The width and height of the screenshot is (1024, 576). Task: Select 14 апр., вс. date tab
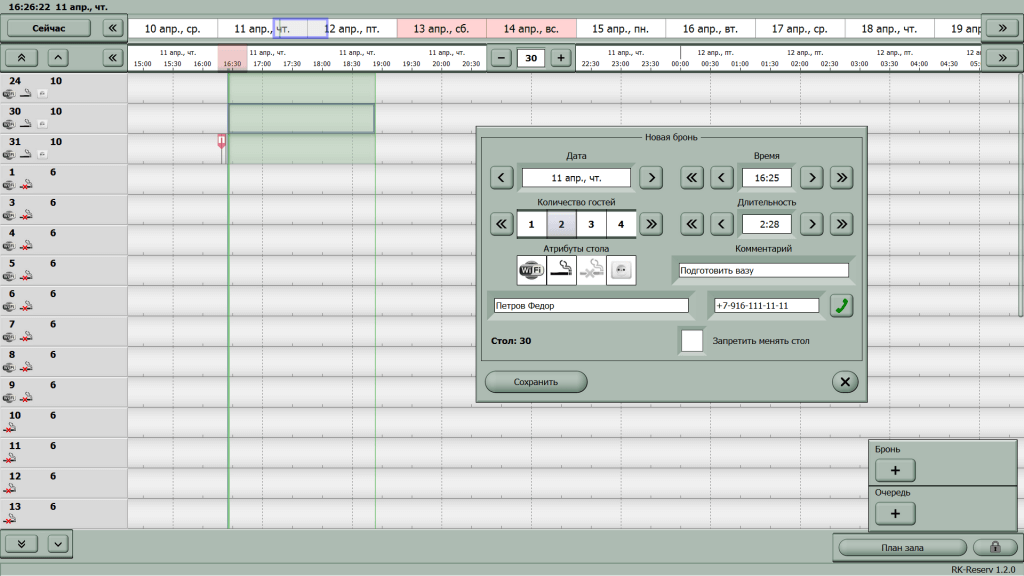531,29
